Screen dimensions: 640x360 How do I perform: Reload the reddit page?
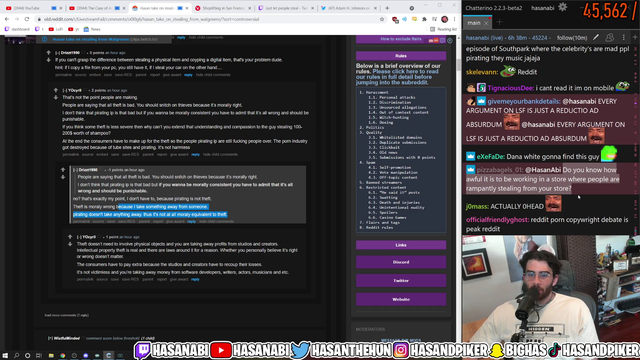click(27, 19)
